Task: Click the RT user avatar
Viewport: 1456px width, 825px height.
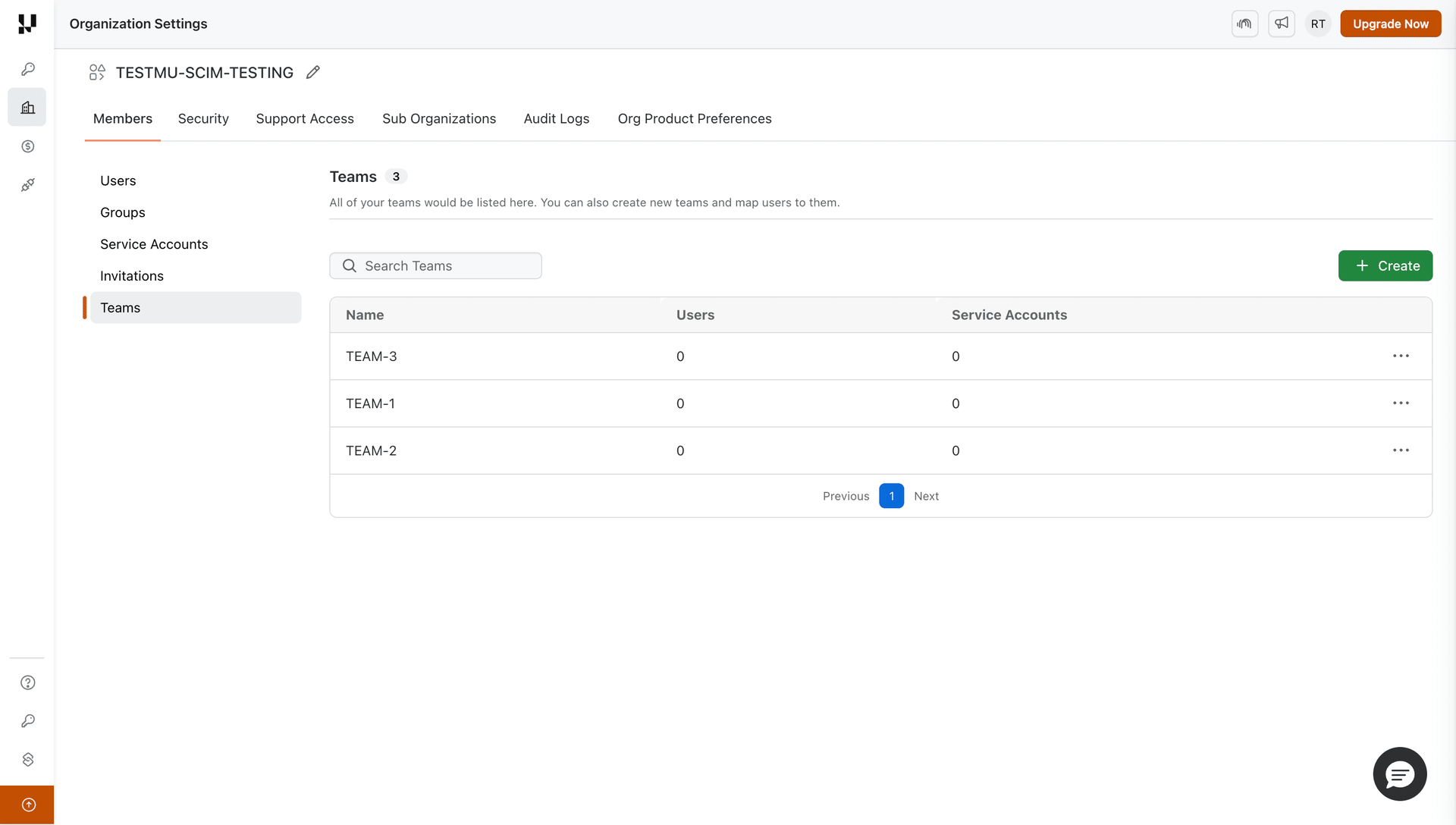Action: (1318, 24)
